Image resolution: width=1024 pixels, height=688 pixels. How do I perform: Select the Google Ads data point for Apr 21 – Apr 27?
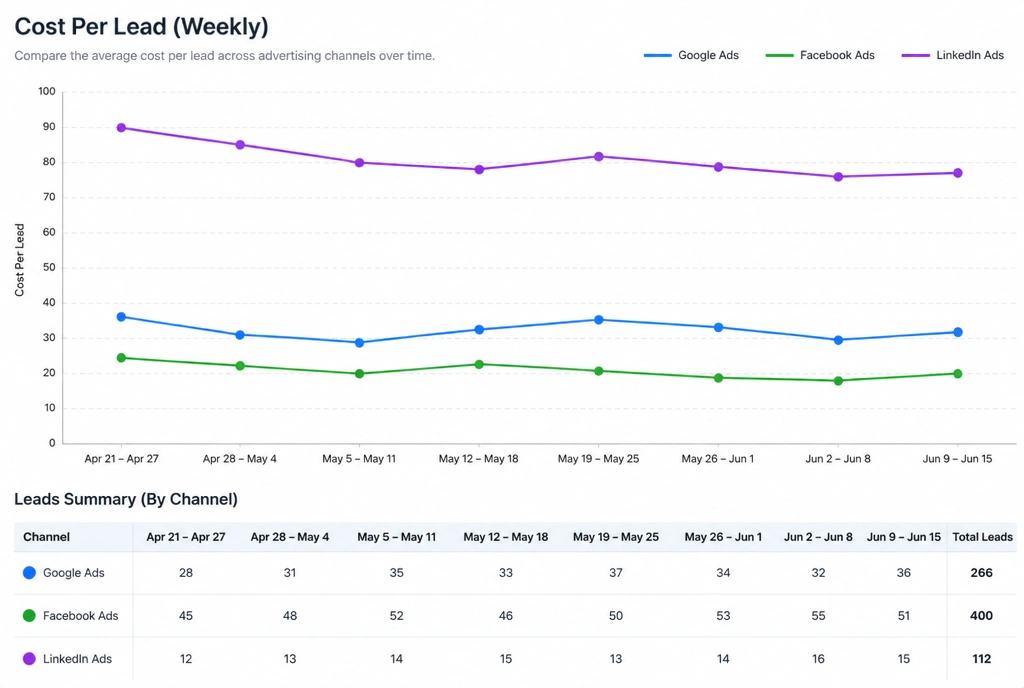(x=121, y=317)
